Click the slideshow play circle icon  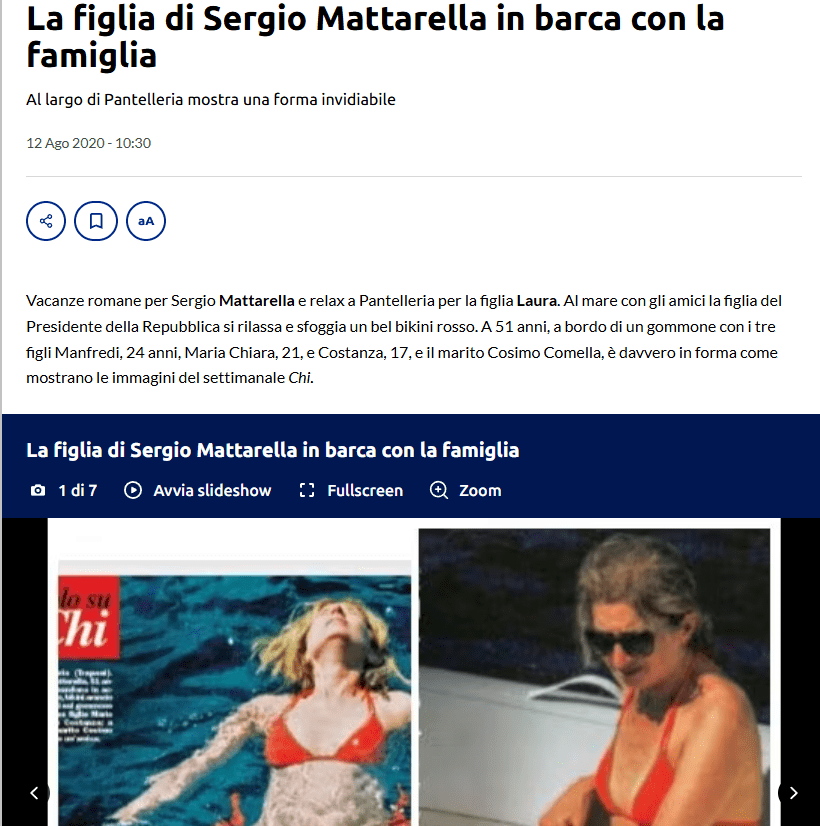coord(133,490)
